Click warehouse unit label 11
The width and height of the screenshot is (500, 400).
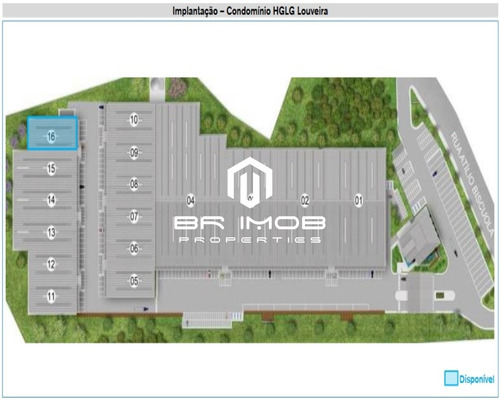tap(51, 296)
